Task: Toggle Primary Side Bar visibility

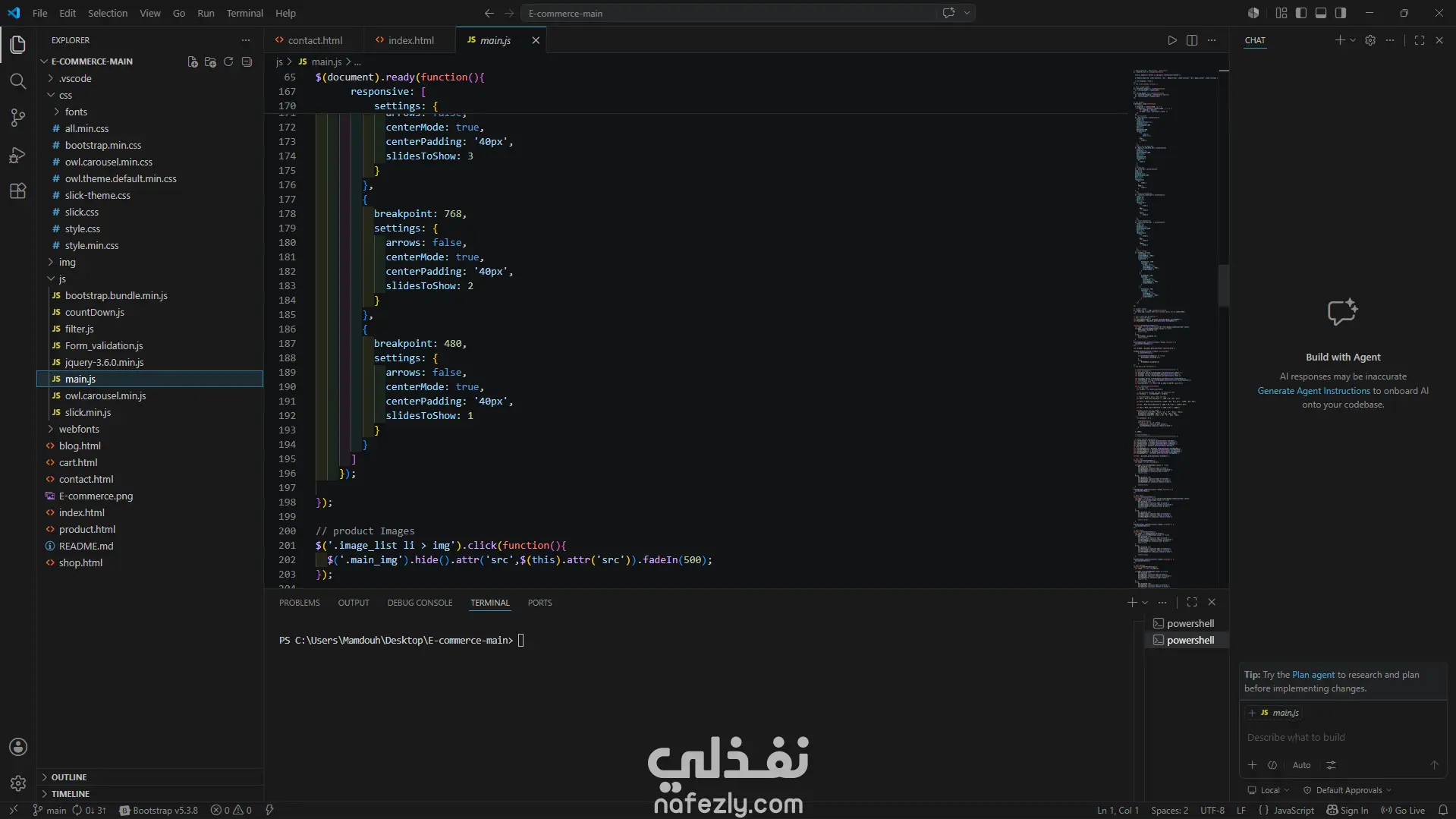Action: 1301,13
